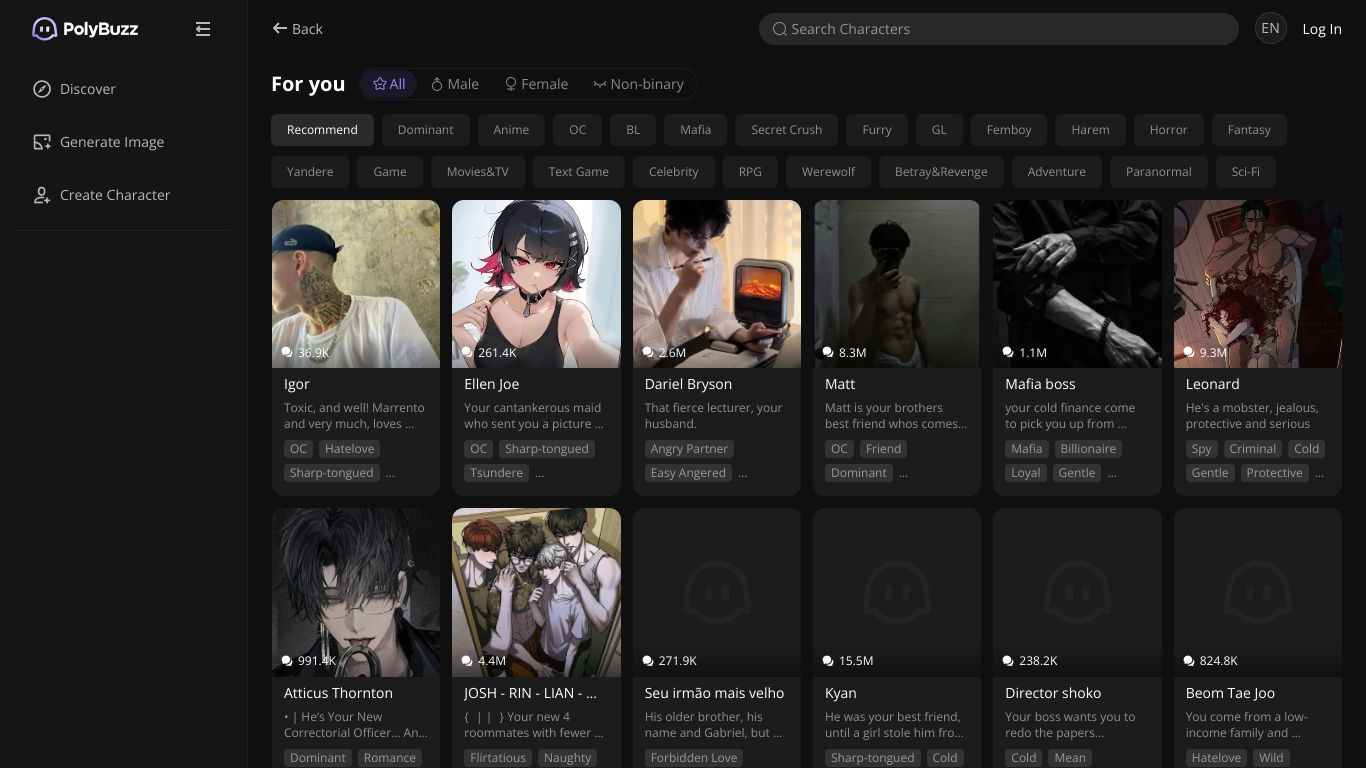Screen dimensions: 1366x768
Task: Select the Horror category tag
Action: pos(1168,130)
